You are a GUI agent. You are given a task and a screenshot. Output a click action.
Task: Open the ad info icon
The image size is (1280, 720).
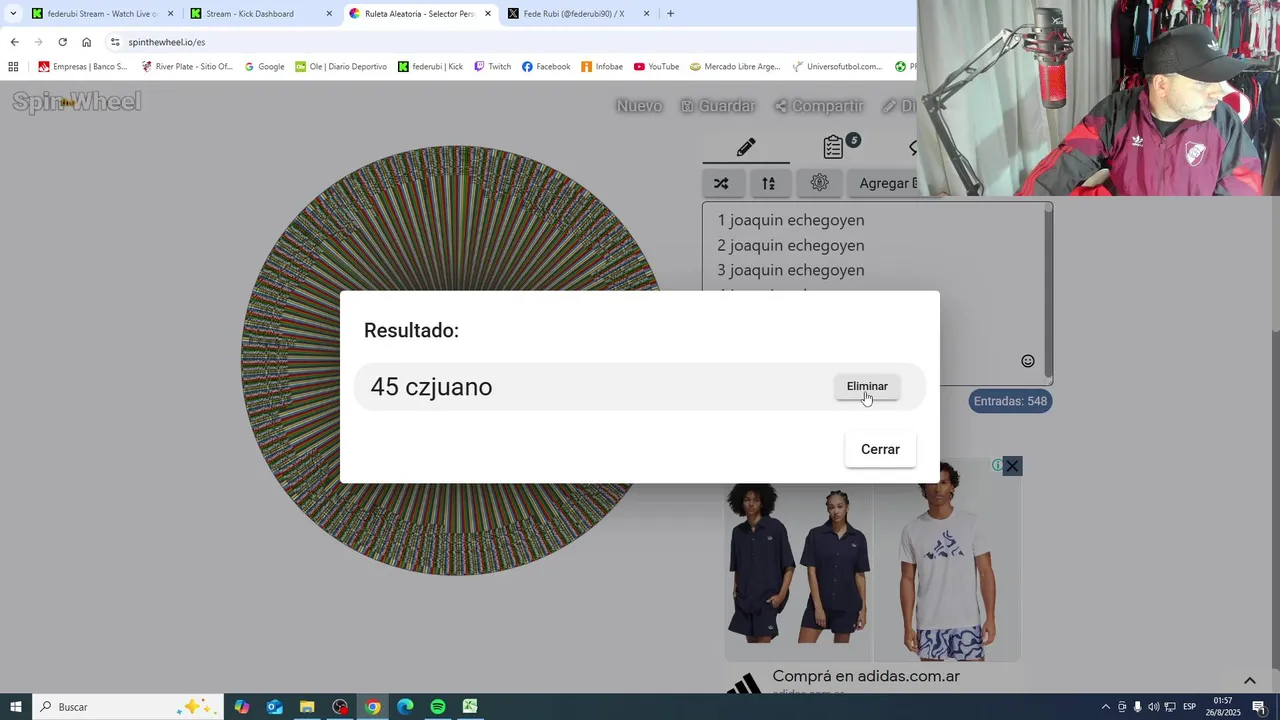pyautogui.click(x=997, y=466)
